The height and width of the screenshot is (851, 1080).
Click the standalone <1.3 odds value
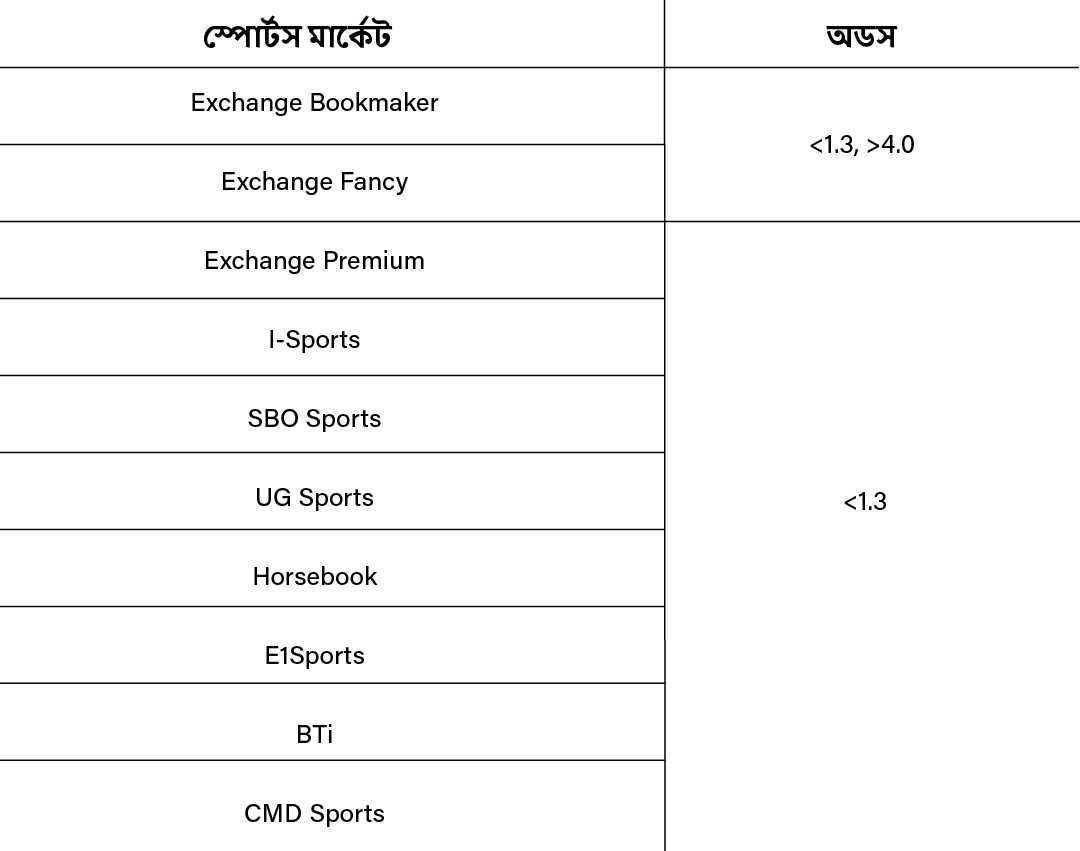(x=865, y=502)
